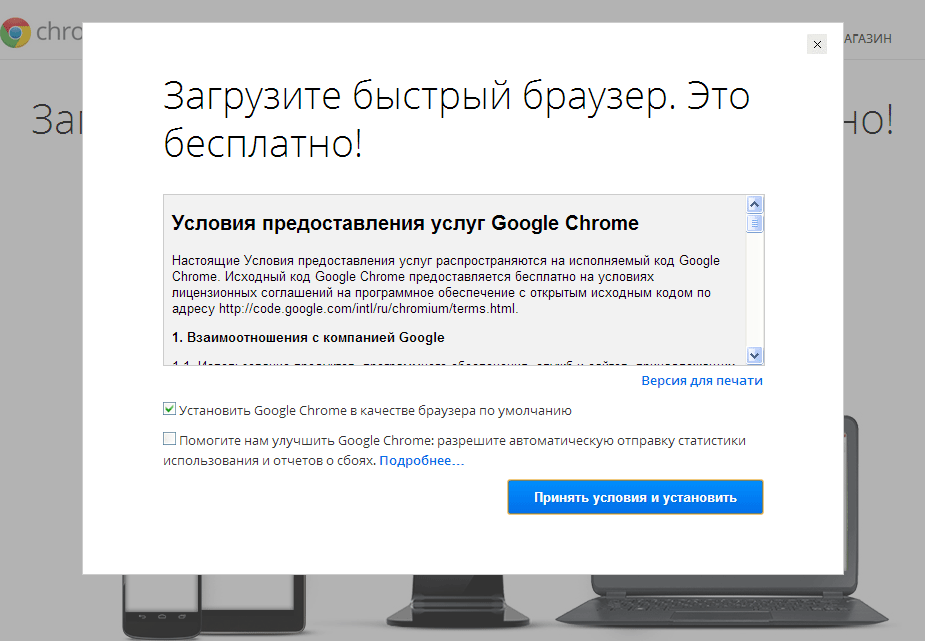Click the terms box scrollbar thumb

[755, 223]
